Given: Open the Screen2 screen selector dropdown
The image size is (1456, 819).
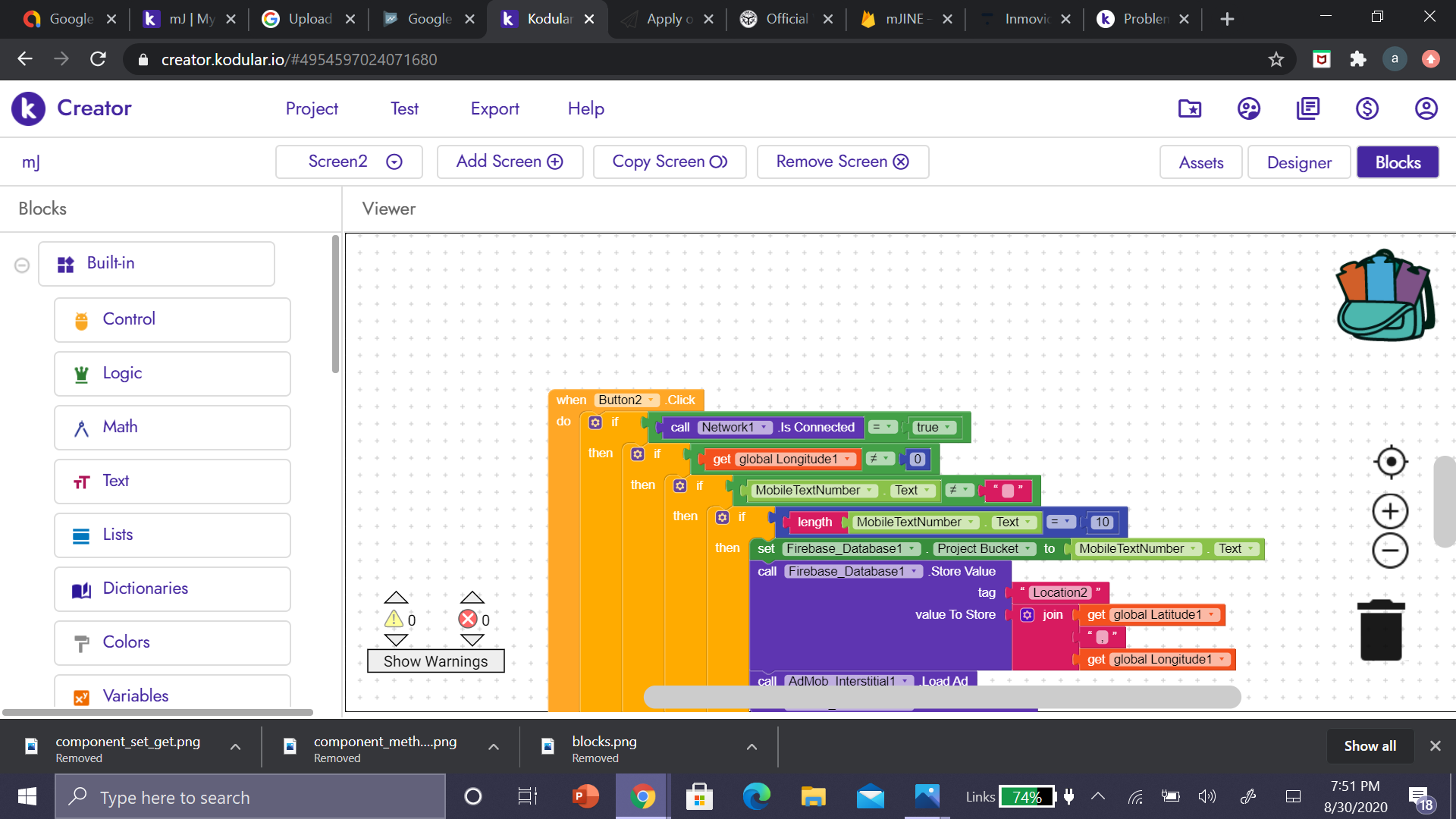Looking at the screenshot, I should tap(350, 162).
